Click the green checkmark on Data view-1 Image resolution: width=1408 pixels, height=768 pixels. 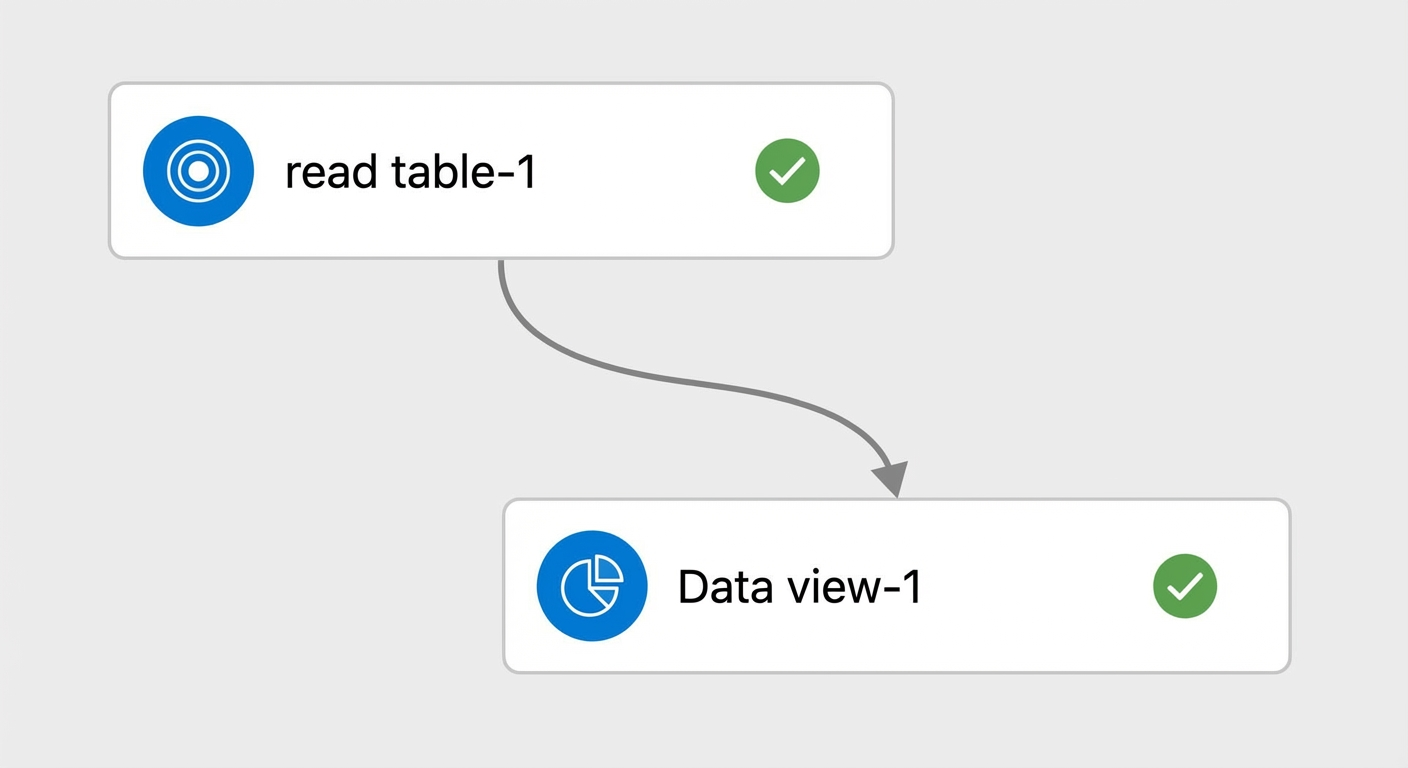click(x=1185, y=586)
